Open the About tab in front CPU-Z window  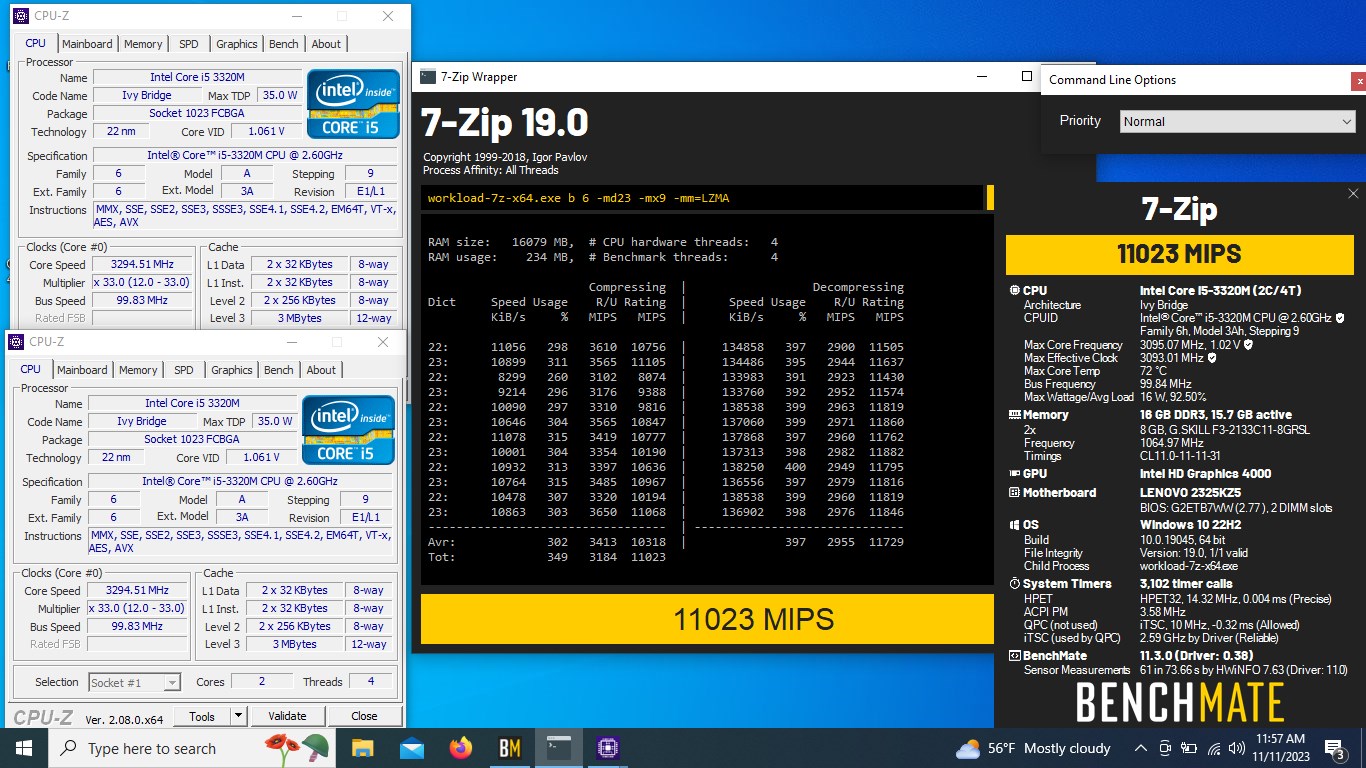[321, 370]
